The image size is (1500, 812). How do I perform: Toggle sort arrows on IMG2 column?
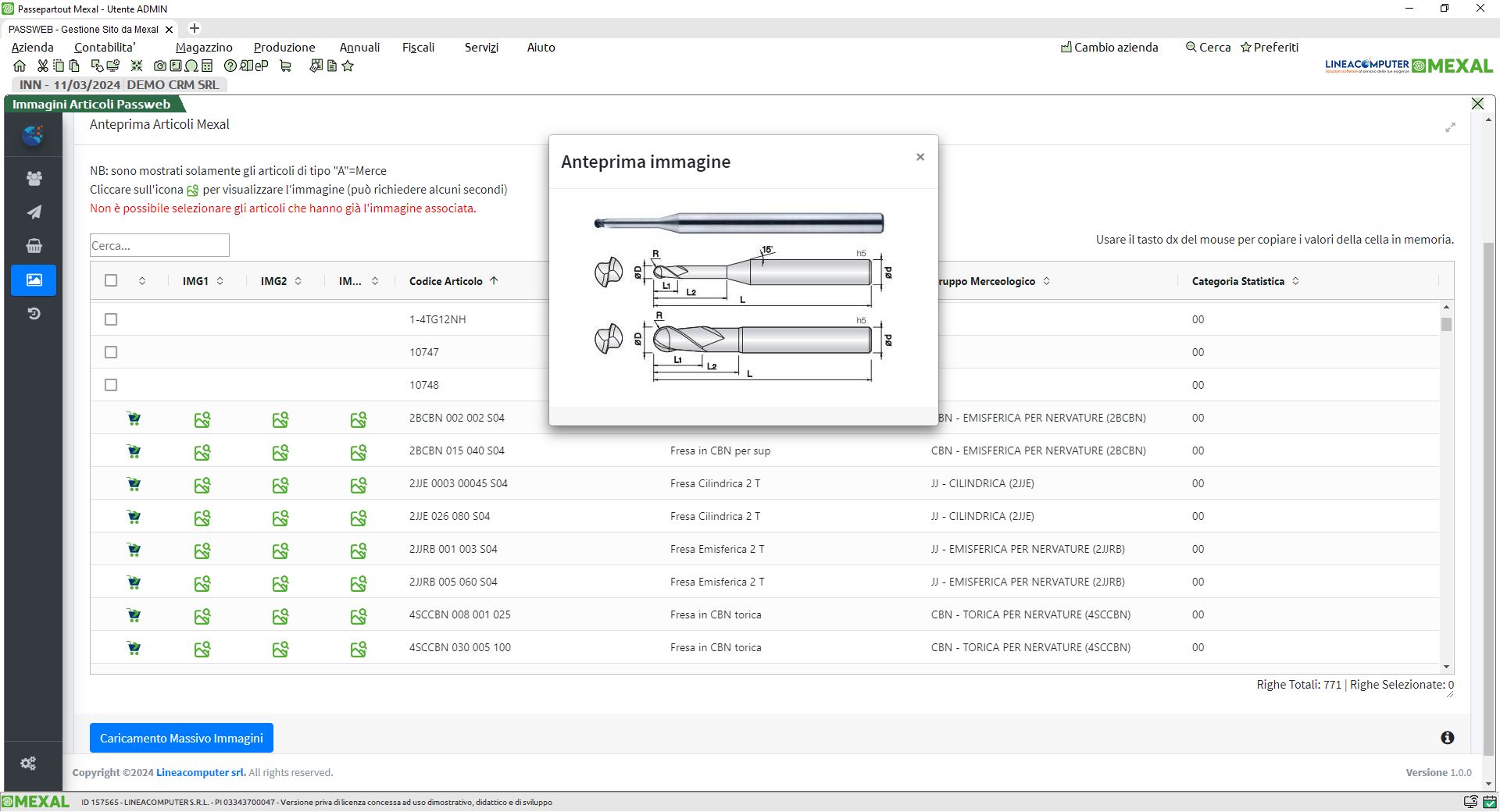click(298, 281)
